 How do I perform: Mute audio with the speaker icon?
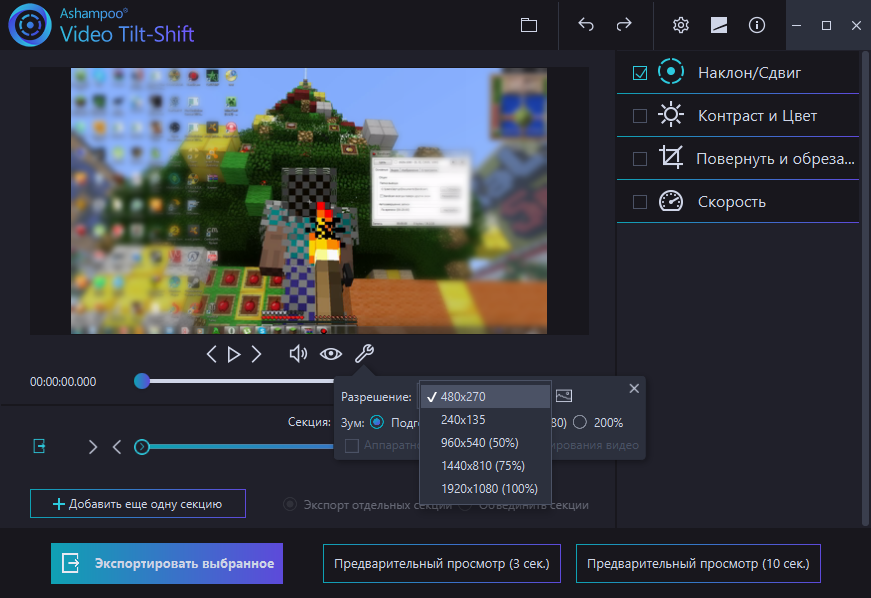[x=298, y=354]
